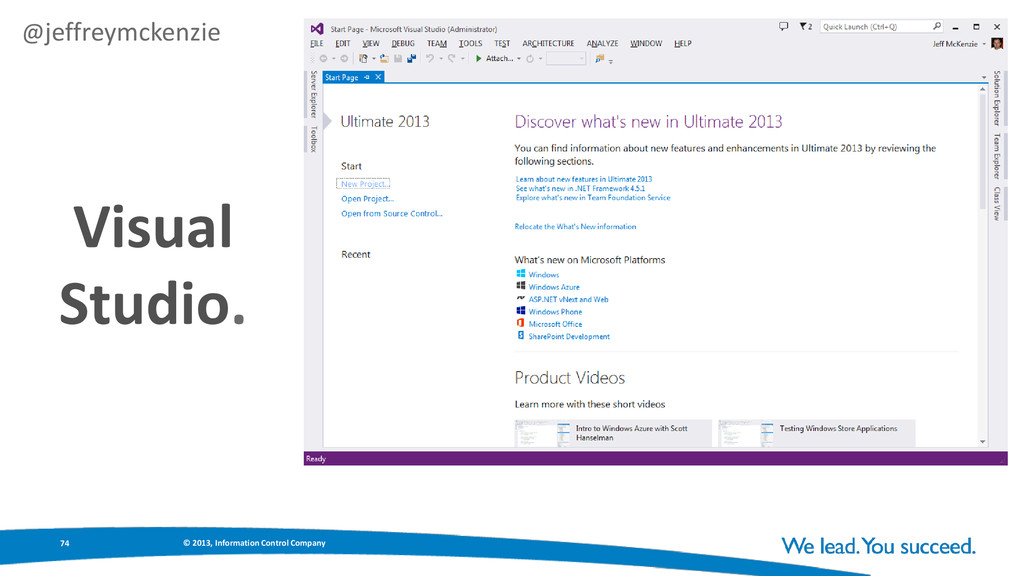Click Relocate the What's New information link
The height and width of the screenshot is (576, 1024).
pyautogui.click(x=575, y=227)
